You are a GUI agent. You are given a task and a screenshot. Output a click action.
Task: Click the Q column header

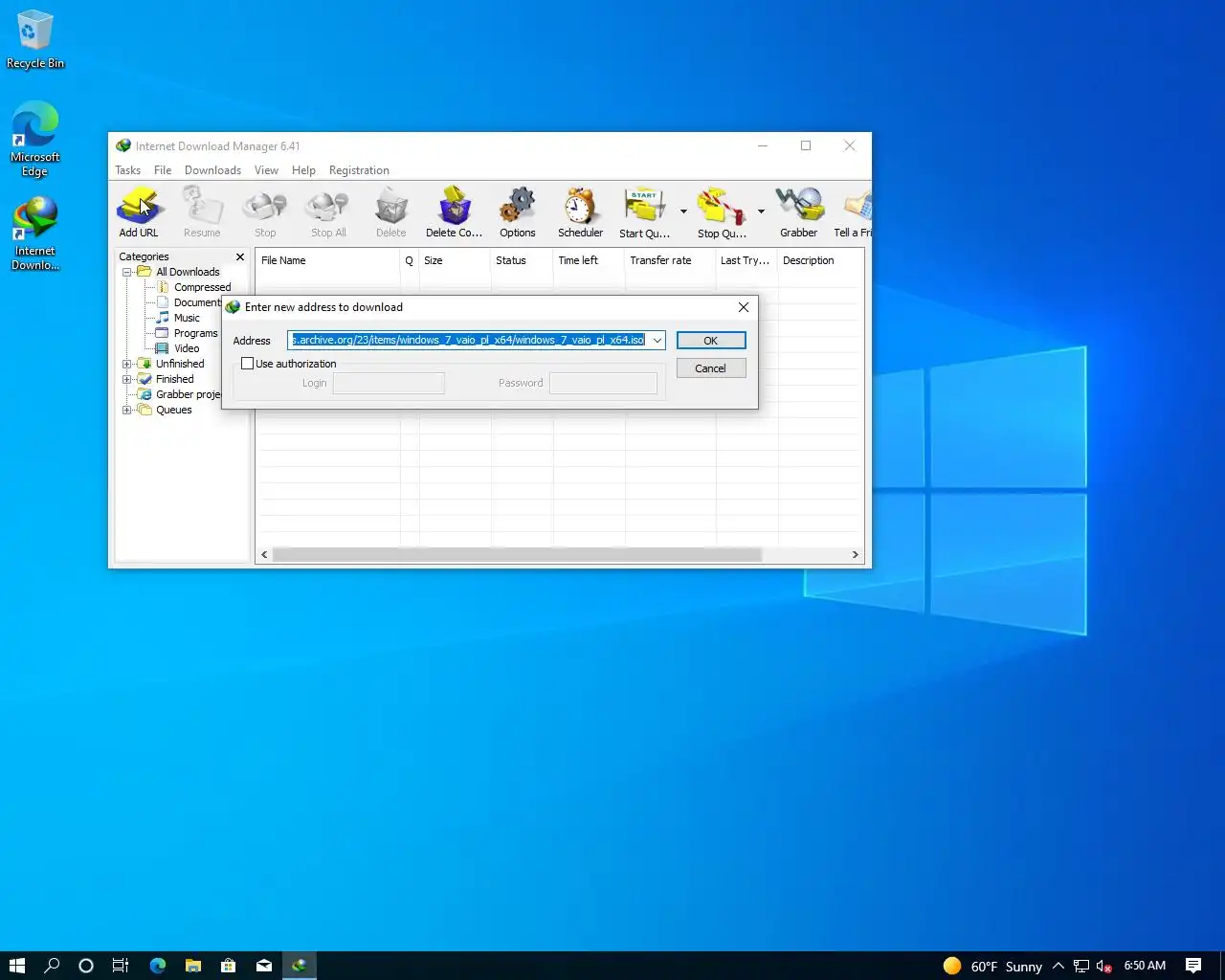click(x=409, y=260)
